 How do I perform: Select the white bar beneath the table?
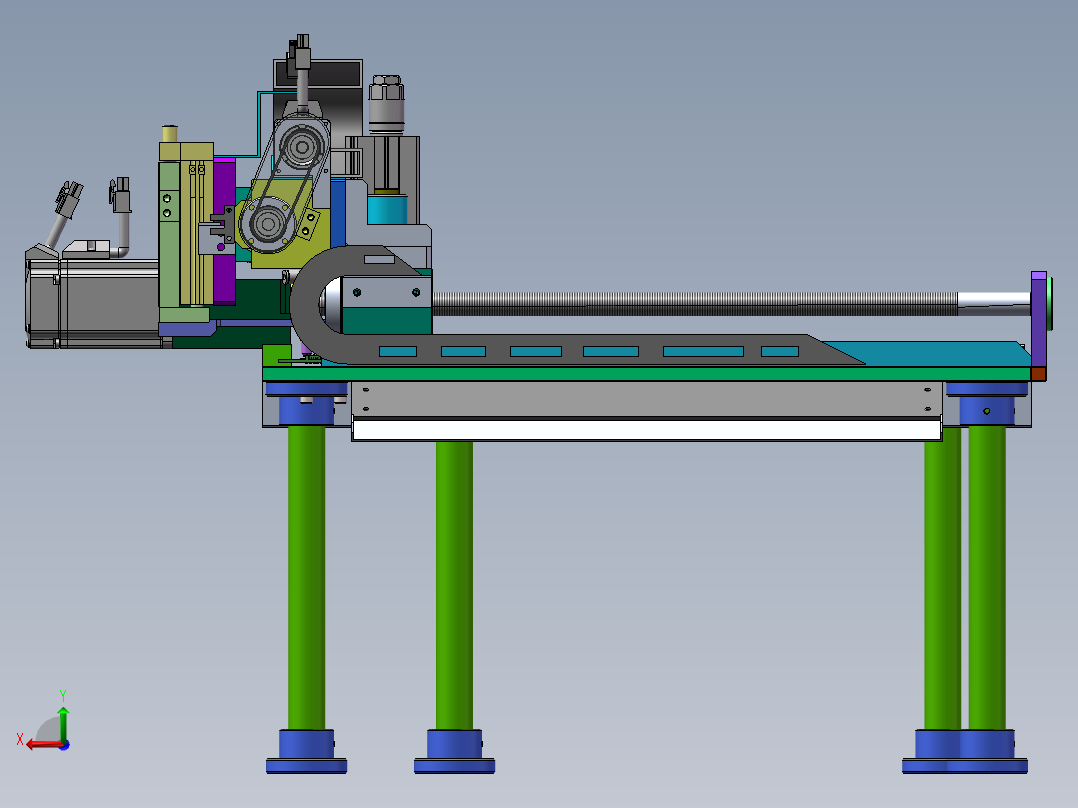[646, 430]
